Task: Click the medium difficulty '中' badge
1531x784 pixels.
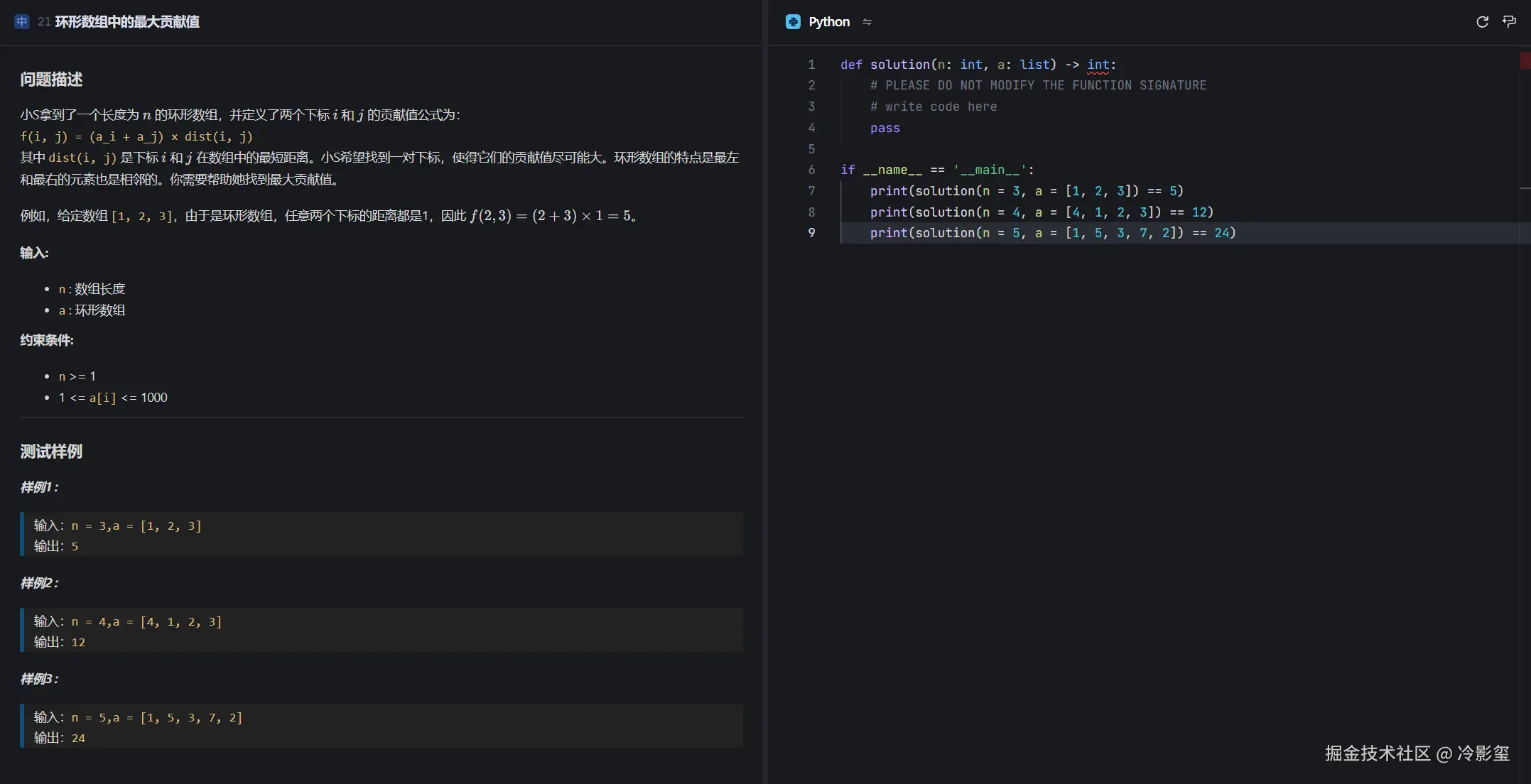Action: coord(22,22)
